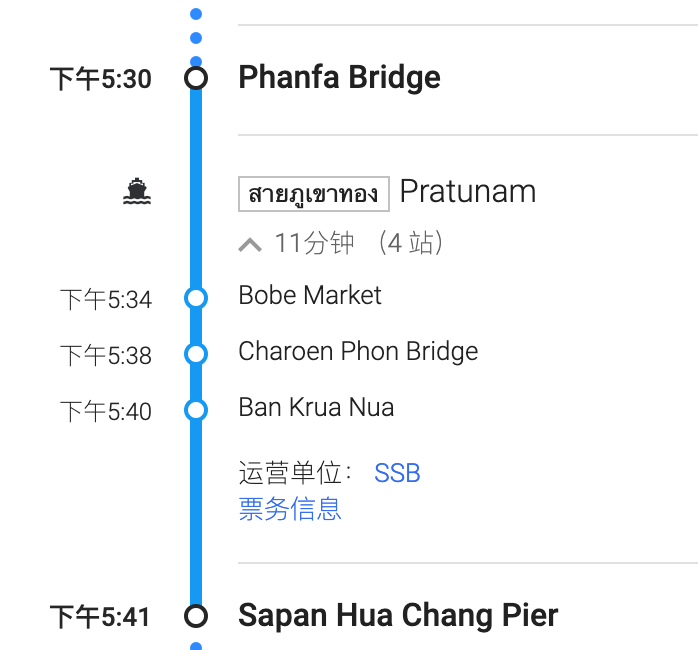Click the Bobe Market stop marker
The height and width of the screenshot is (650, 698).
[x=196, y=297]
